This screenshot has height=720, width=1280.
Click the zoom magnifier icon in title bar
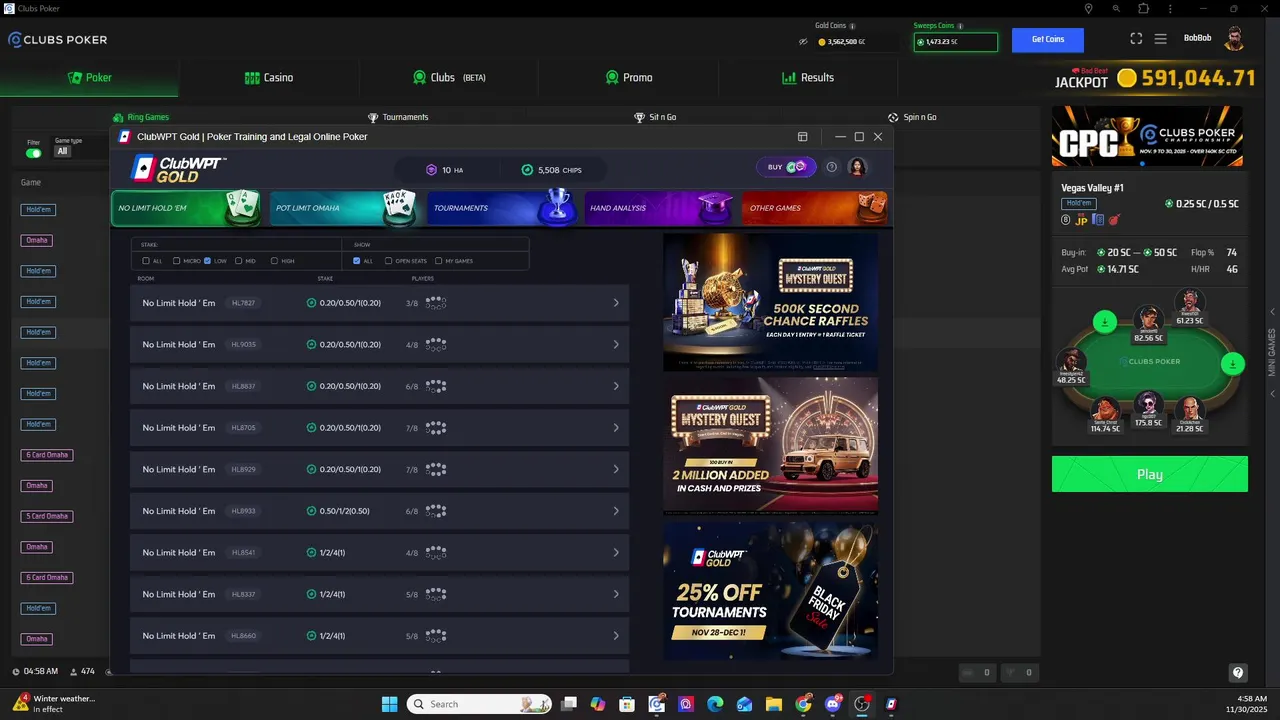point(1116,8)
